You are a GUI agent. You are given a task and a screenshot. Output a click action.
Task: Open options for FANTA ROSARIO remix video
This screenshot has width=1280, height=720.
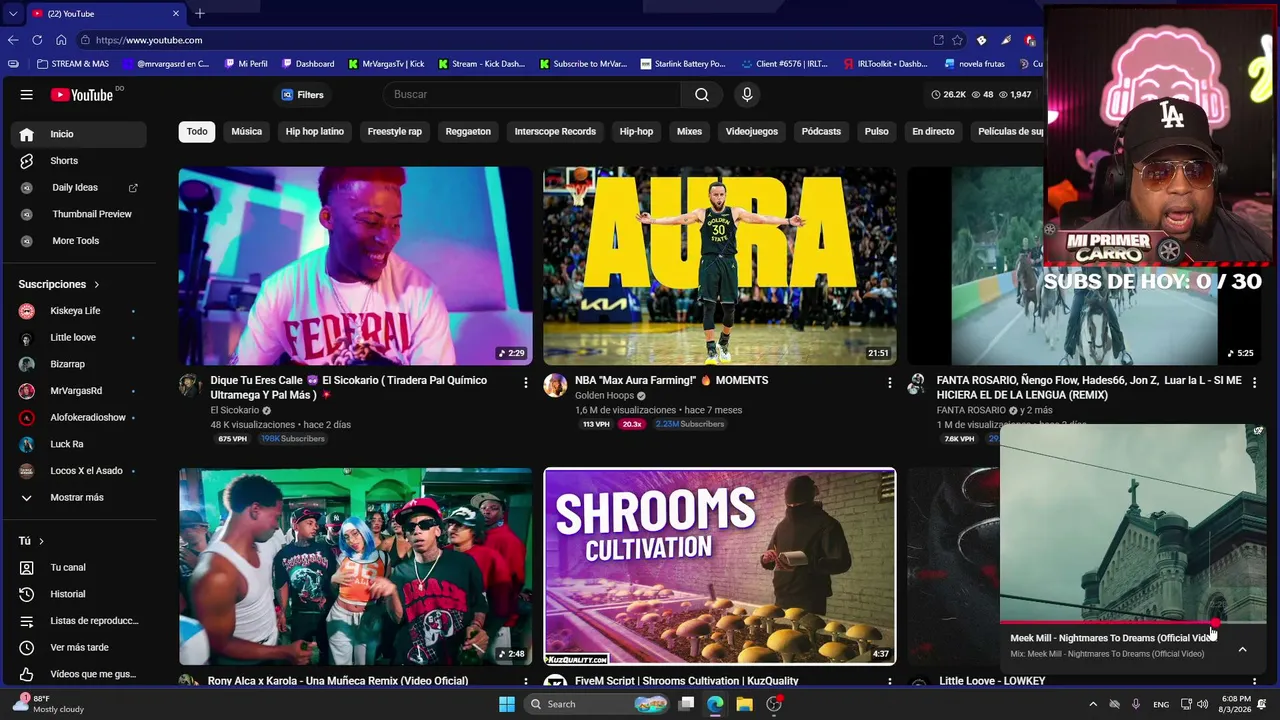pyautogui.click(x=1254, y=382)
